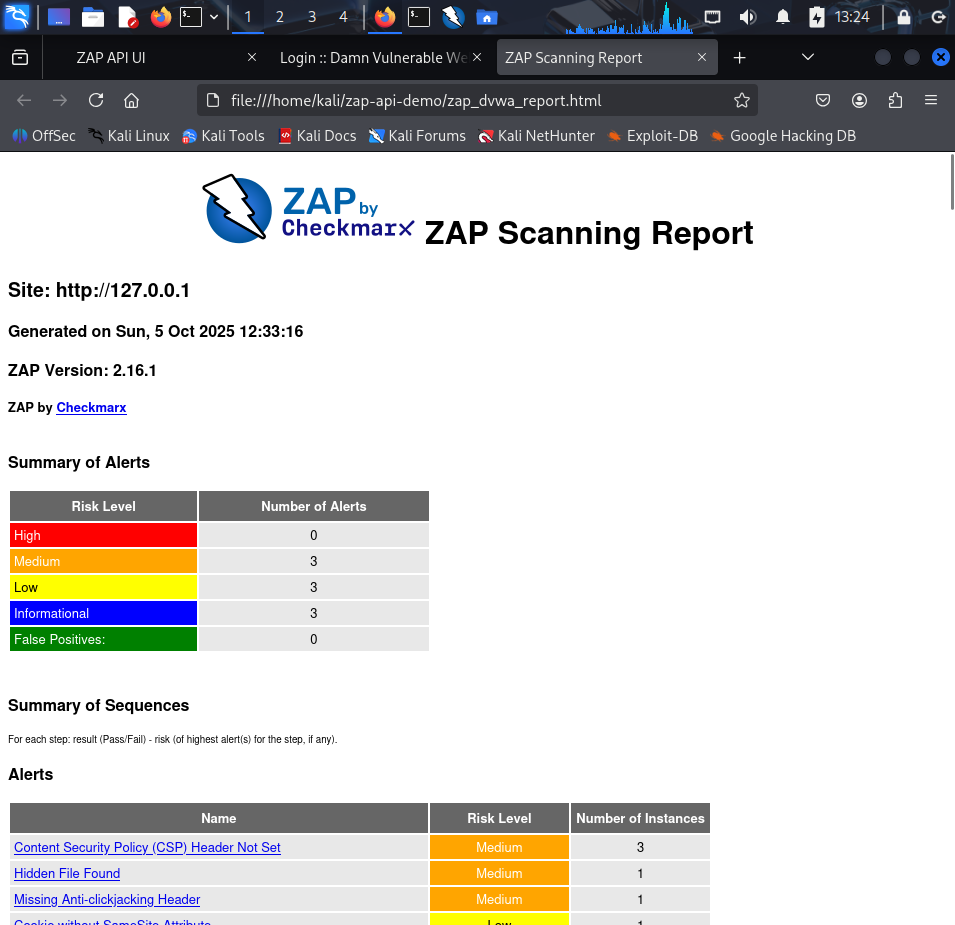Open a new browser tab
The height and width of the screenshot is (925, 955).
tap(739, 57)
